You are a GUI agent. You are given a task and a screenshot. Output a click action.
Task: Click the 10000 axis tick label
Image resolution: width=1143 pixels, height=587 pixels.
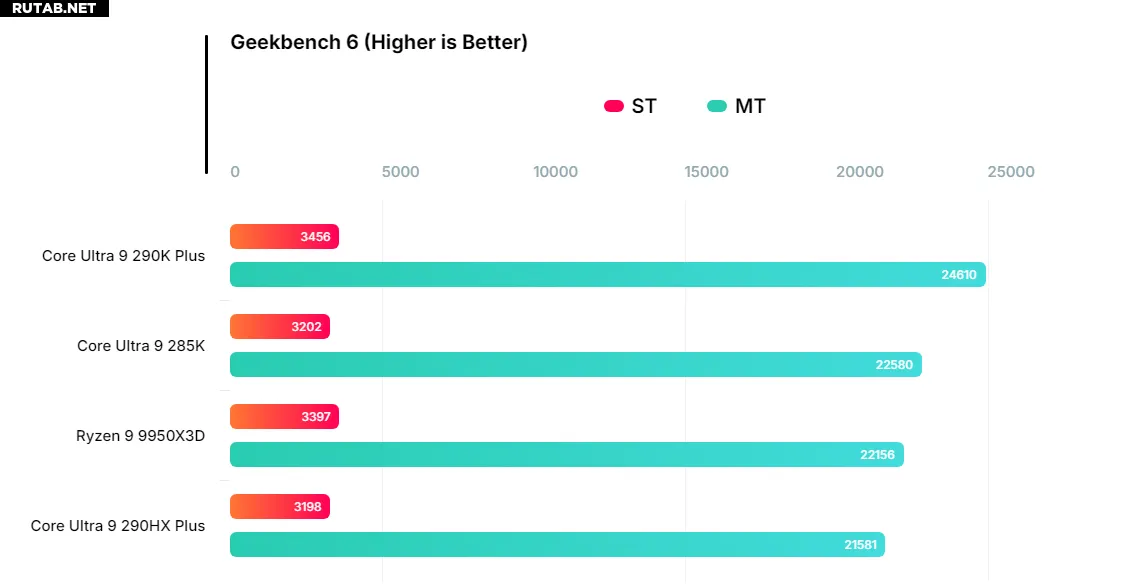(555, 172)
